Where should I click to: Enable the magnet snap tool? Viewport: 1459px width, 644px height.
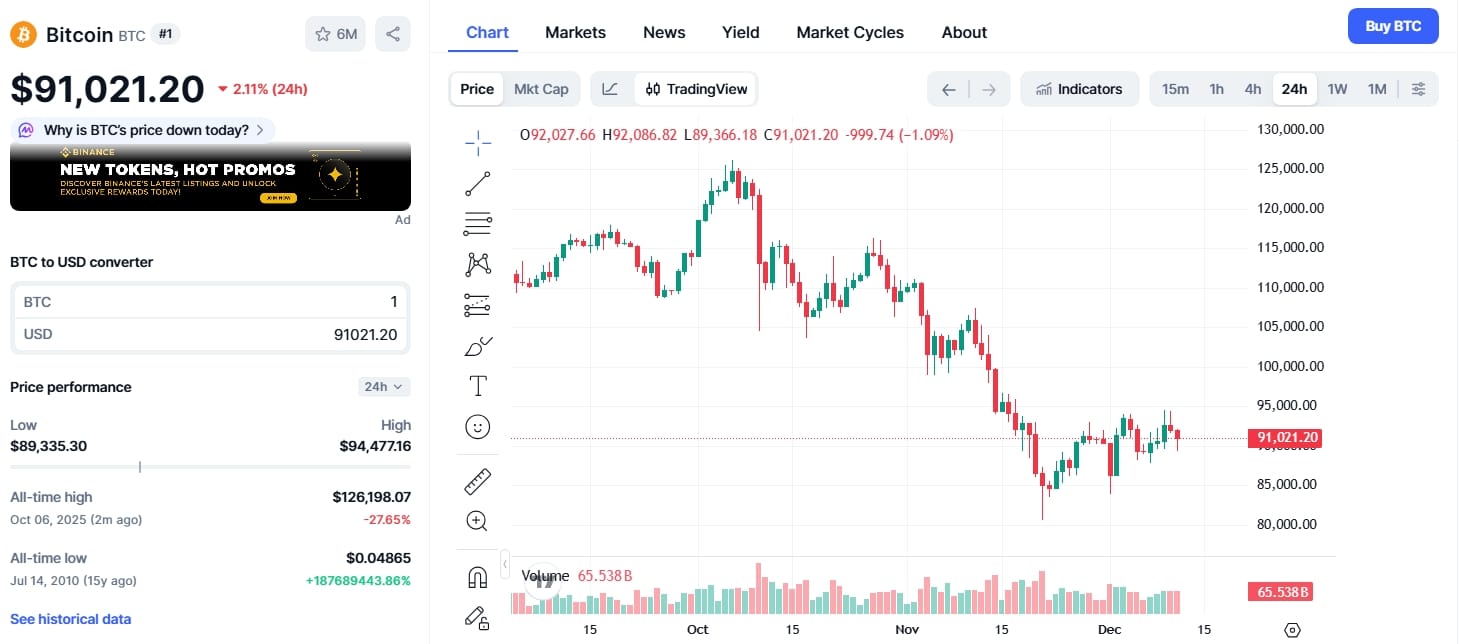click(x=478, y=577)
